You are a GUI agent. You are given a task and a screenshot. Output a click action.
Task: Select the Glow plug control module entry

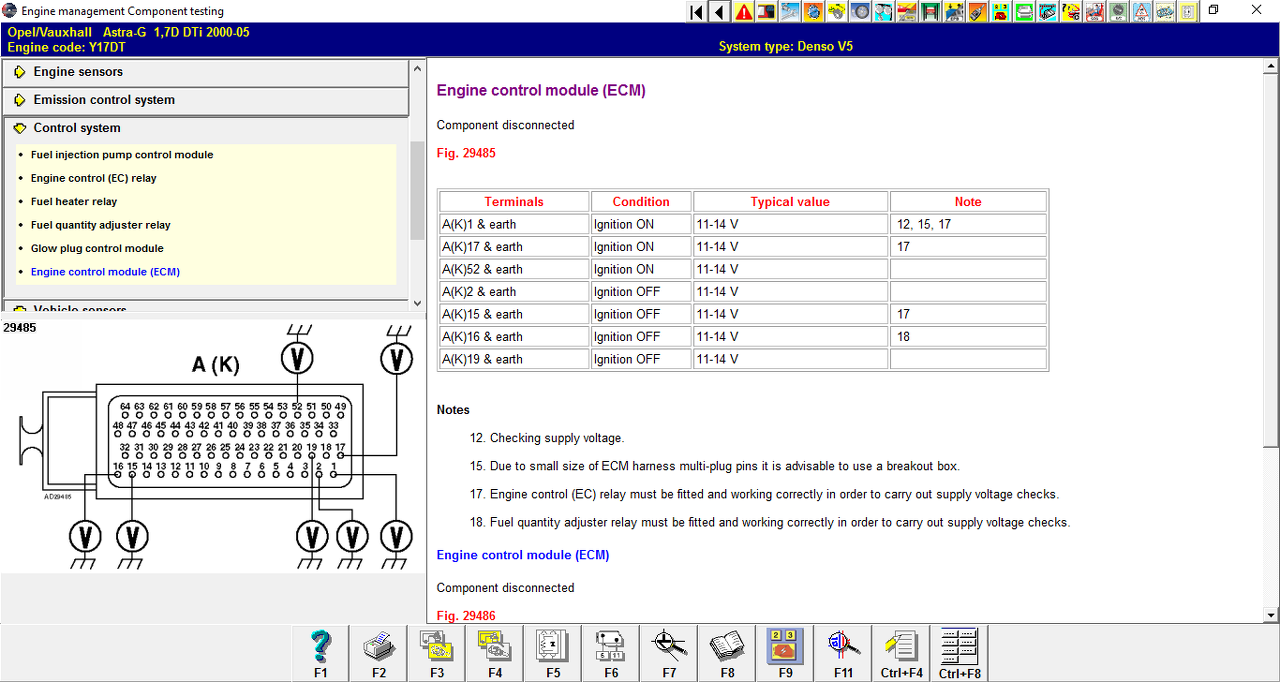97,248
